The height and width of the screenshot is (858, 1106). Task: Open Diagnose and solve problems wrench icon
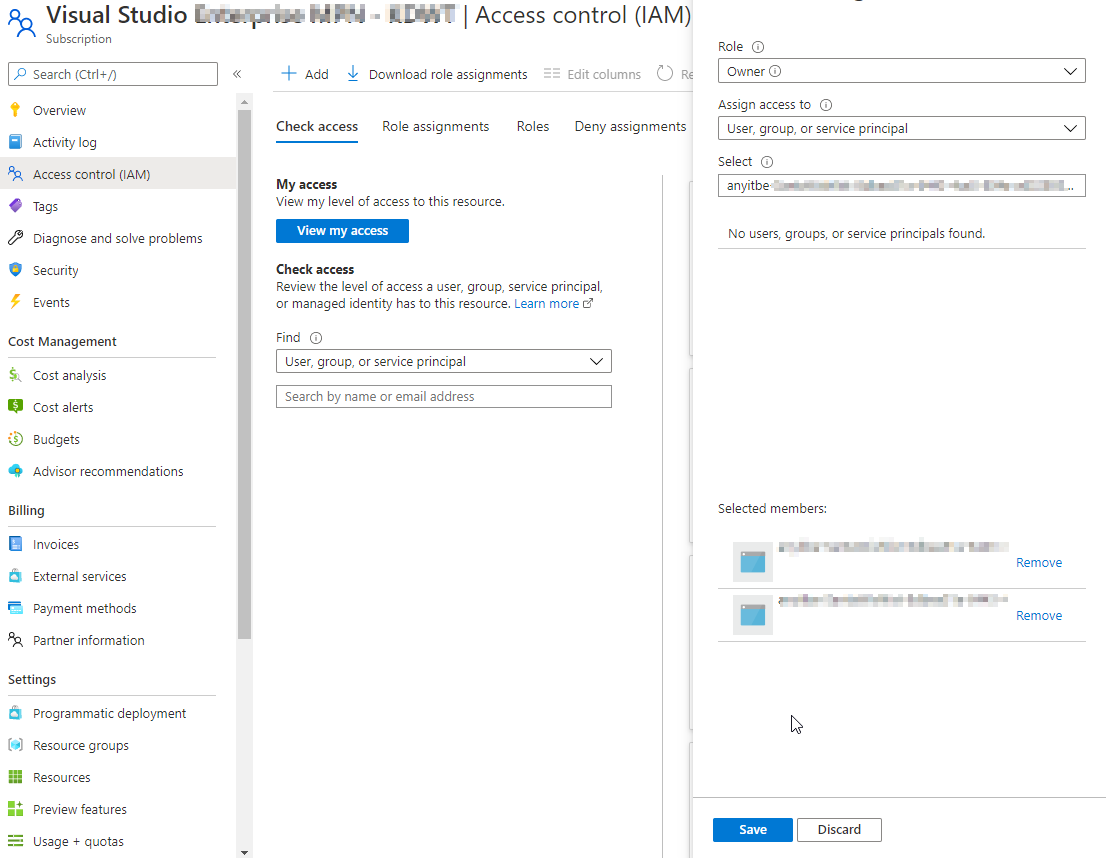(x=16, y=238)
